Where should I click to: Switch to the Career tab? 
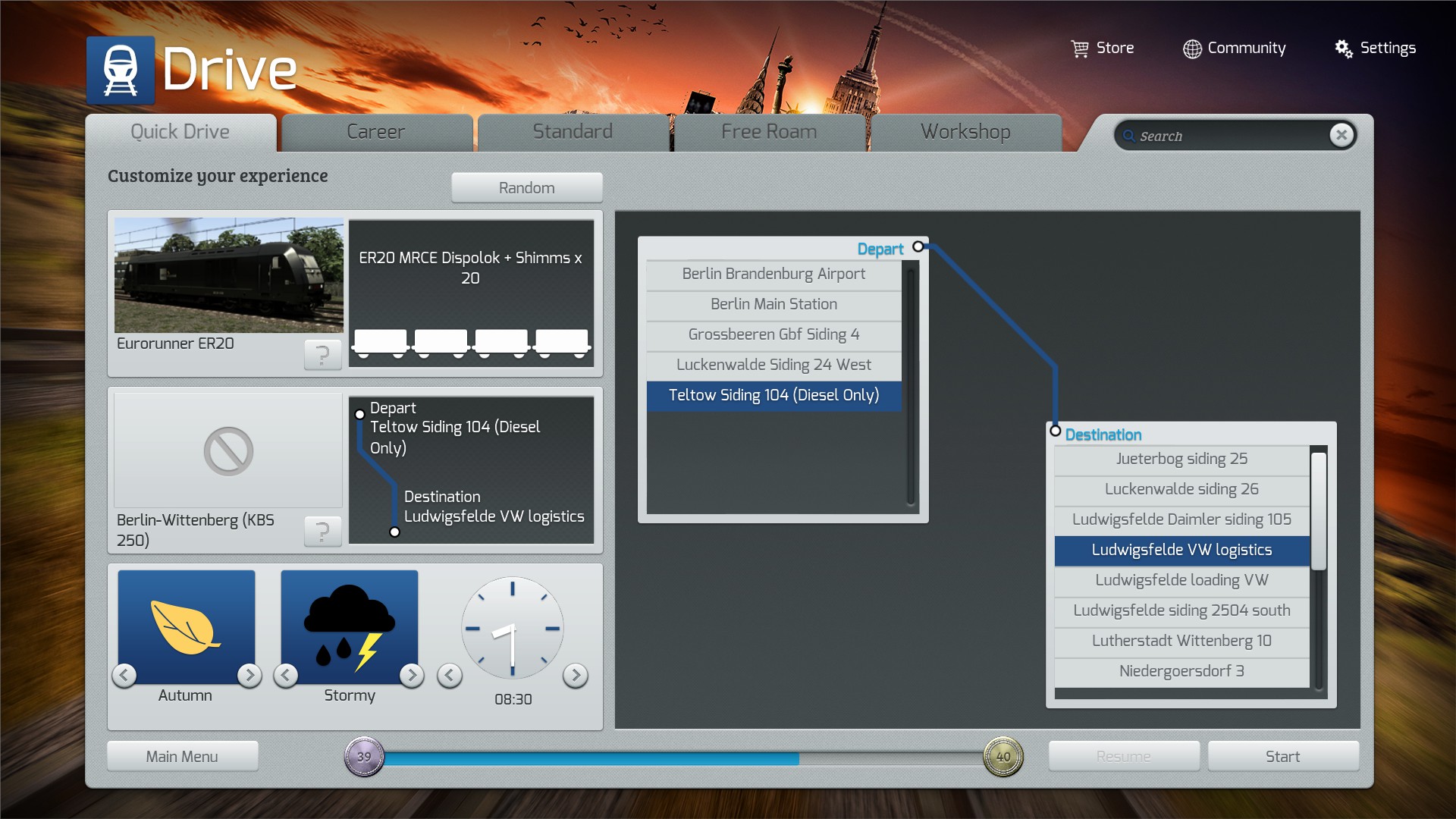(x=376, y=132)
